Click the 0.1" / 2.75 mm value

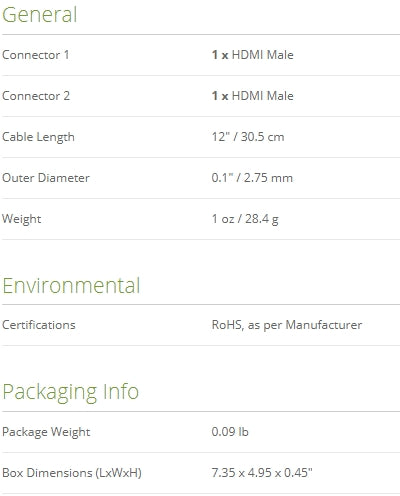252,178
